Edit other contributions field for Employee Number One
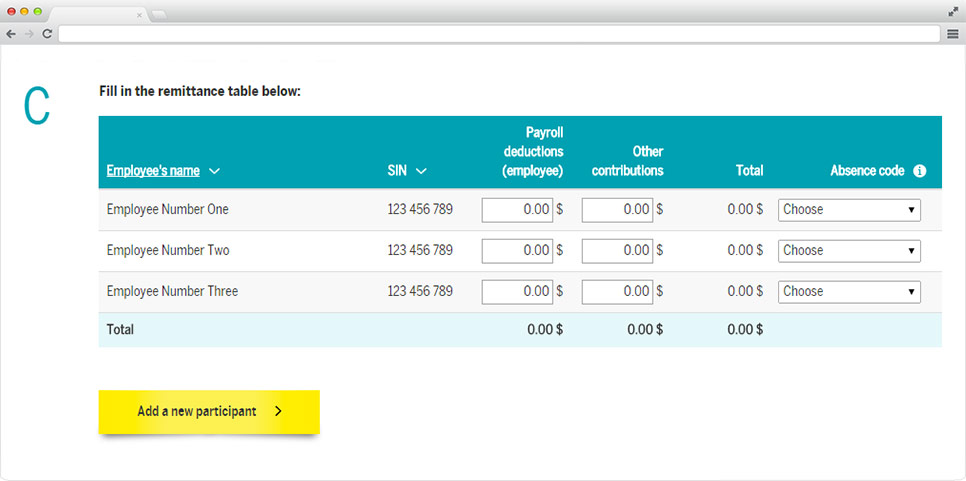 click(x=617, y=209)
